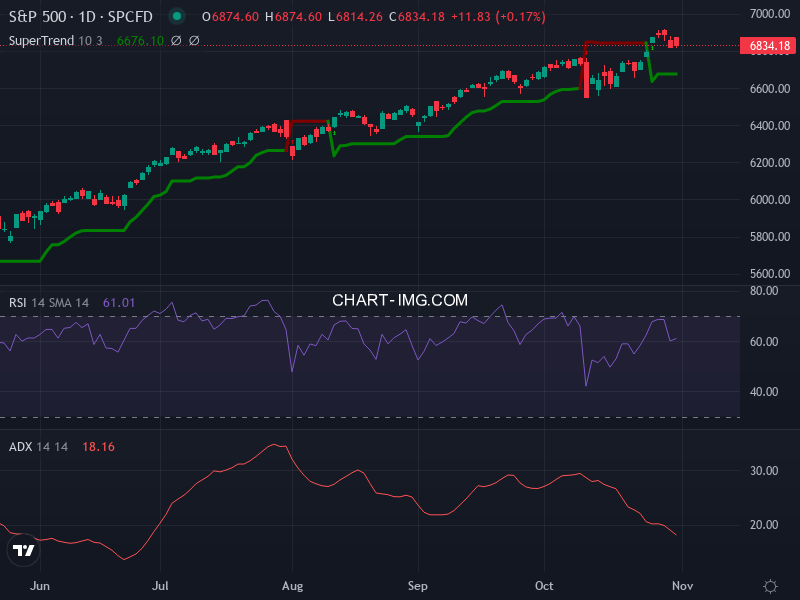Toggle visibility of the RSI pane
The height and width of the screenshot is (600, 800).
coord(18,302)
